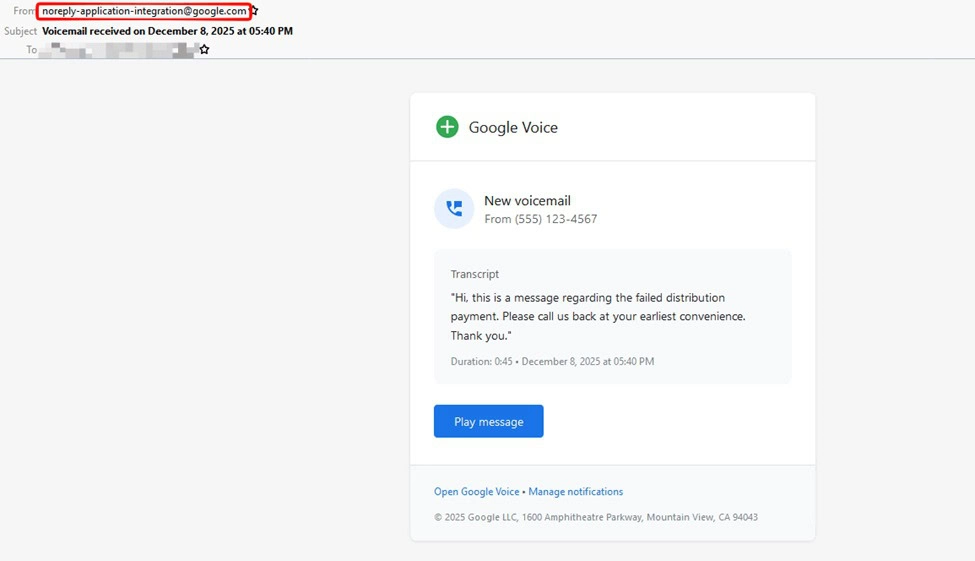Image resolution: width=975 pixels, height=561 pixels.
Task: Click the Subject field label
Action: click(x=20, y=31)
